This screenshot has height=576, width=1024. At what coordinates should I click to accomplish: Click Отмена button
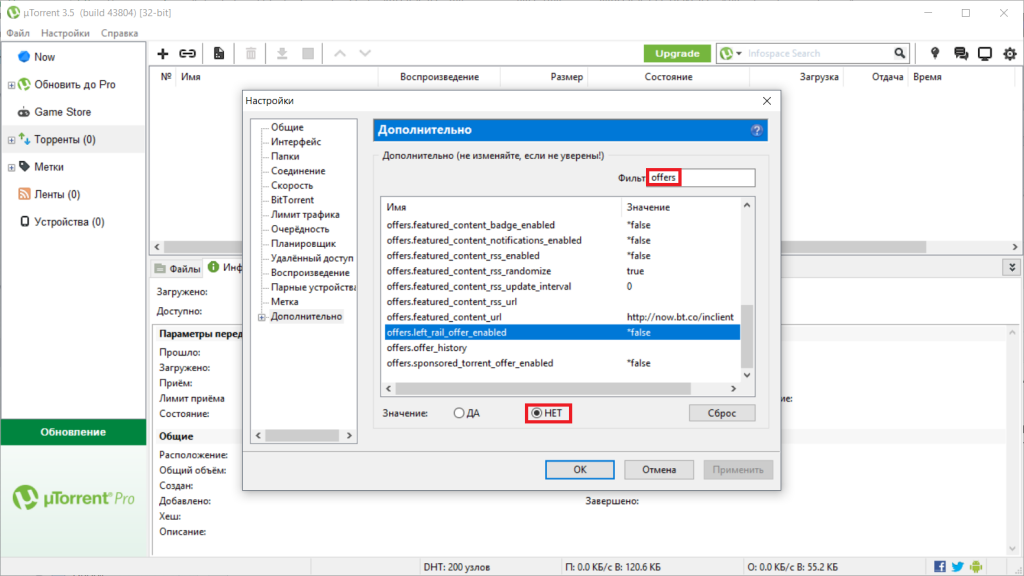[658, 470]
